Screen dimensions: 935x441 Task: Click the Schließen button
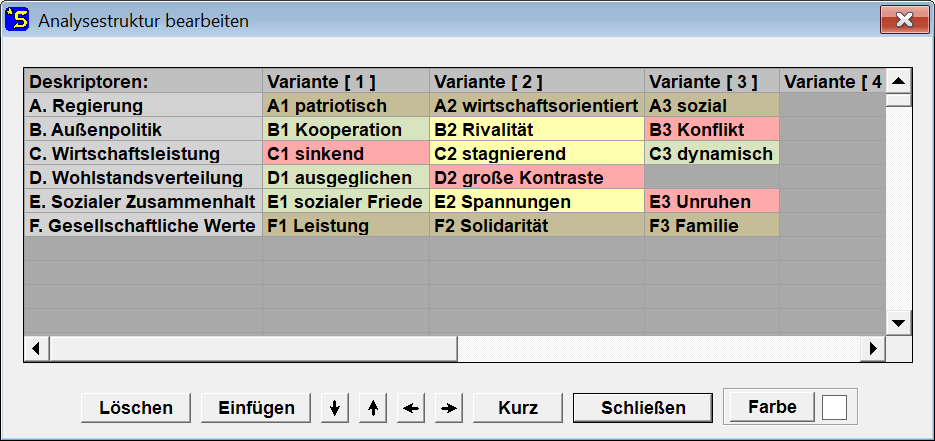tap(643, 408)
